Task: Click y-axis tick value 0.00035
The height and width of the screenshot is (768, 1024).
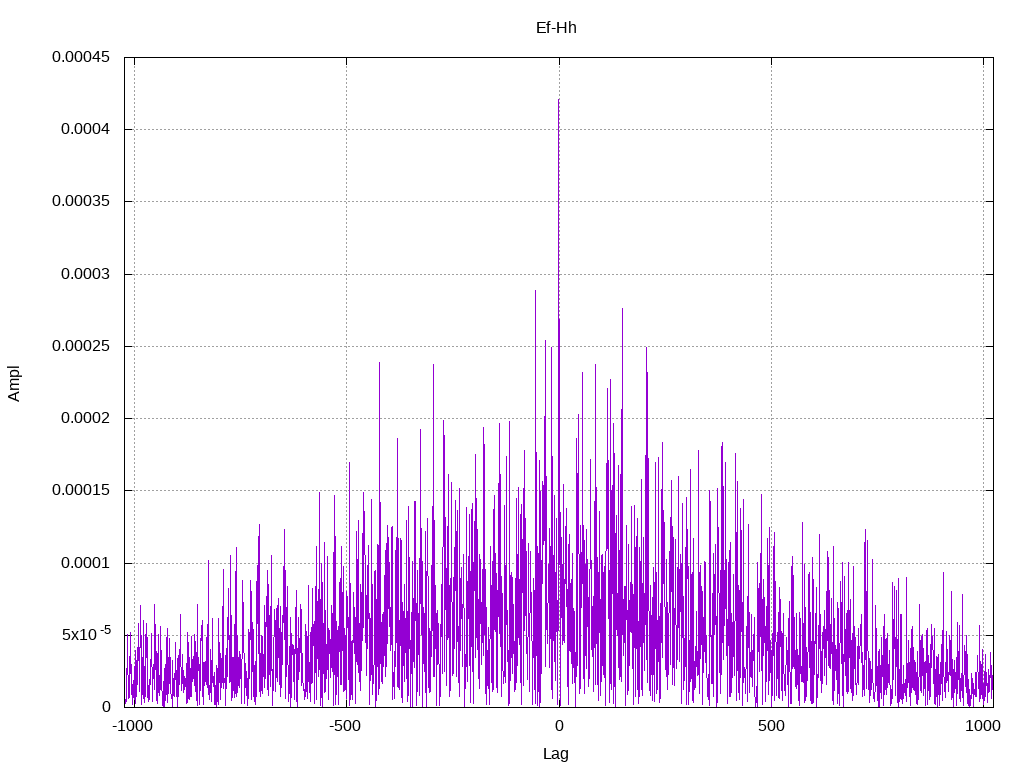Action: (81, 201)
